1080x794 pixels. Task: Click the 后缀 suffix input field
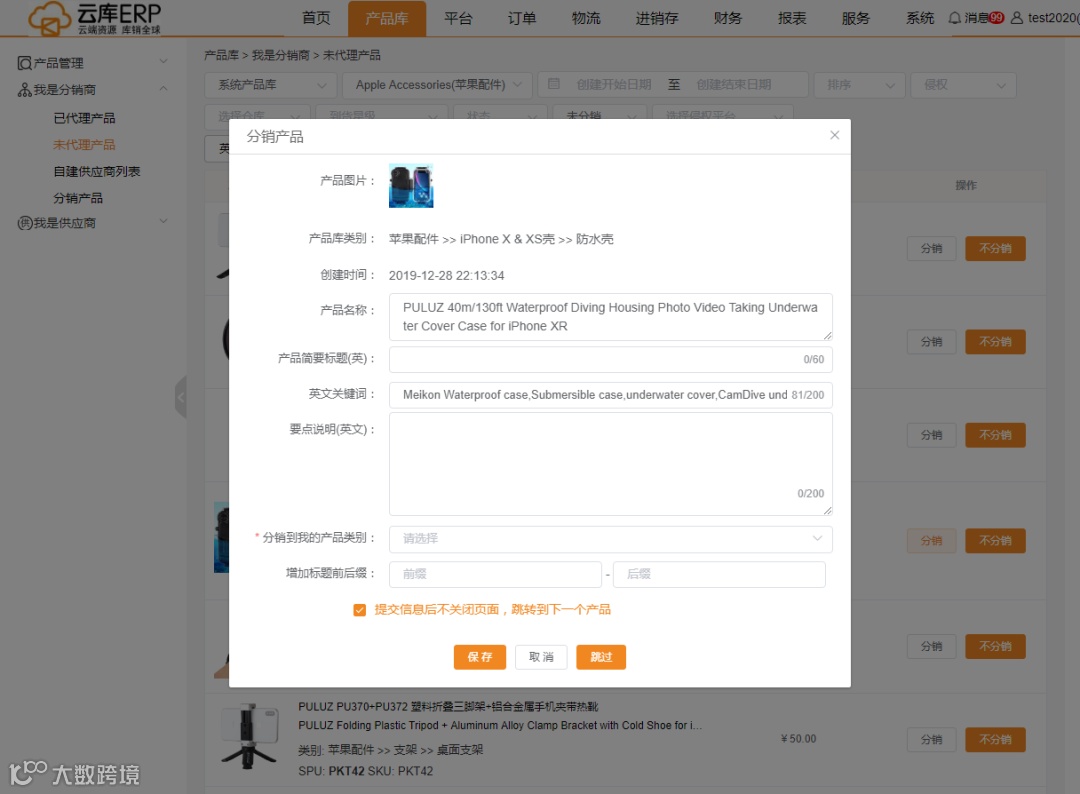pyautogui.click(x=719, y=574)
